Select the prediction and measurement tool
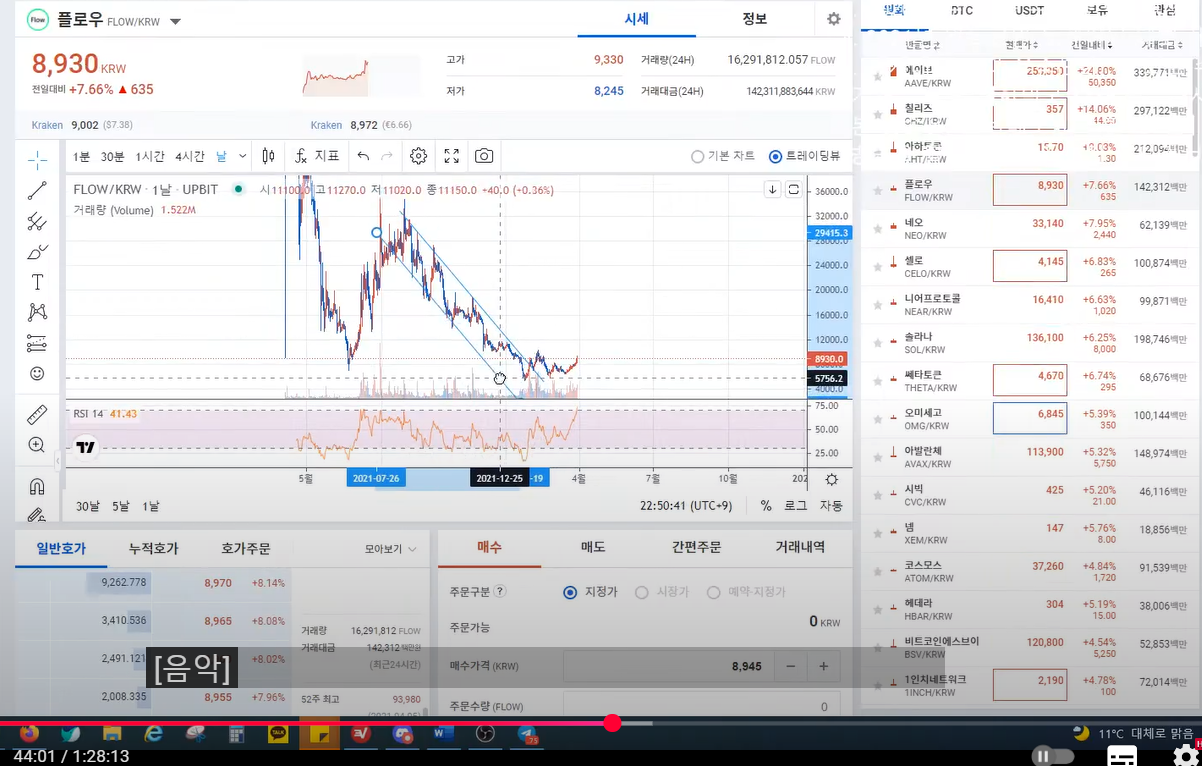 pyautogui.click(x=37, y=343)
